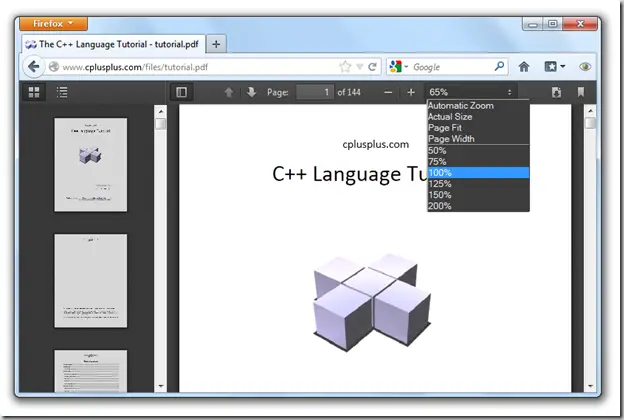Image resolution: width=624 pixels, height=420 pixels.
Task: Open the bookmarks menu button
Action: [554, 67]
